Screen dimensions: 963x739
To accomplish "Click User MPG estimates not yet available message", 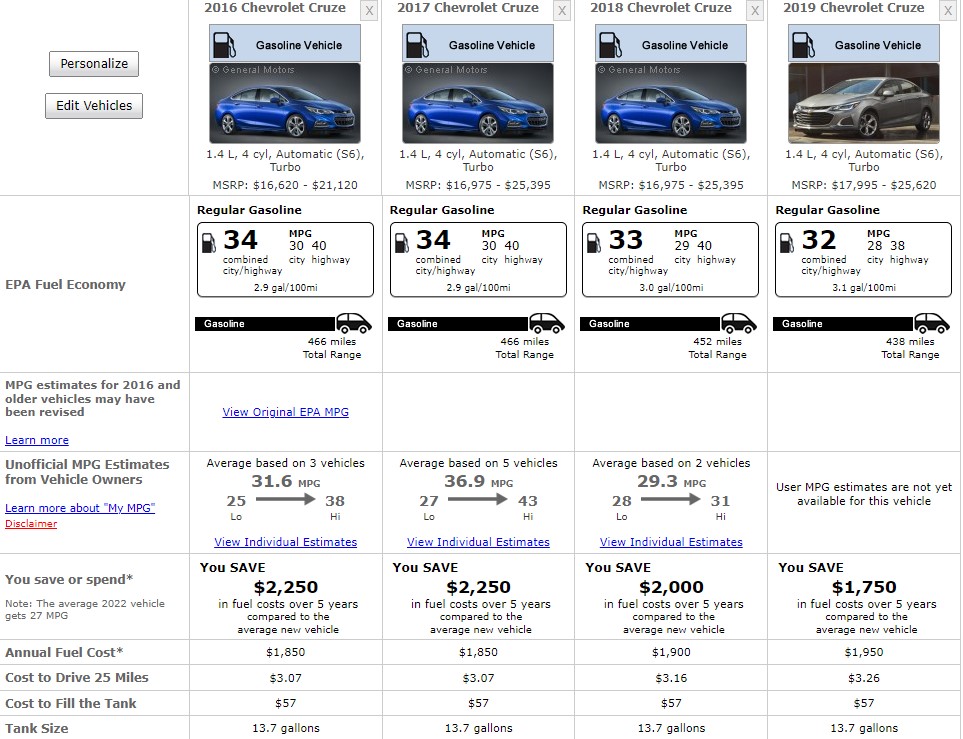I will (864, 494).
